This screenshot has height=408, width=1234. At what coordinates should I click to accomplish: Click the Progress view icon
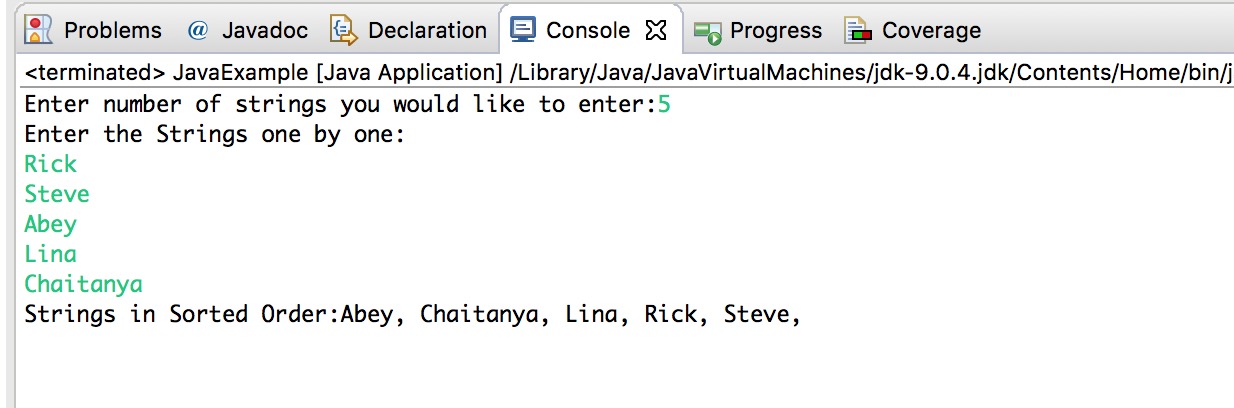tap(708, 32)
